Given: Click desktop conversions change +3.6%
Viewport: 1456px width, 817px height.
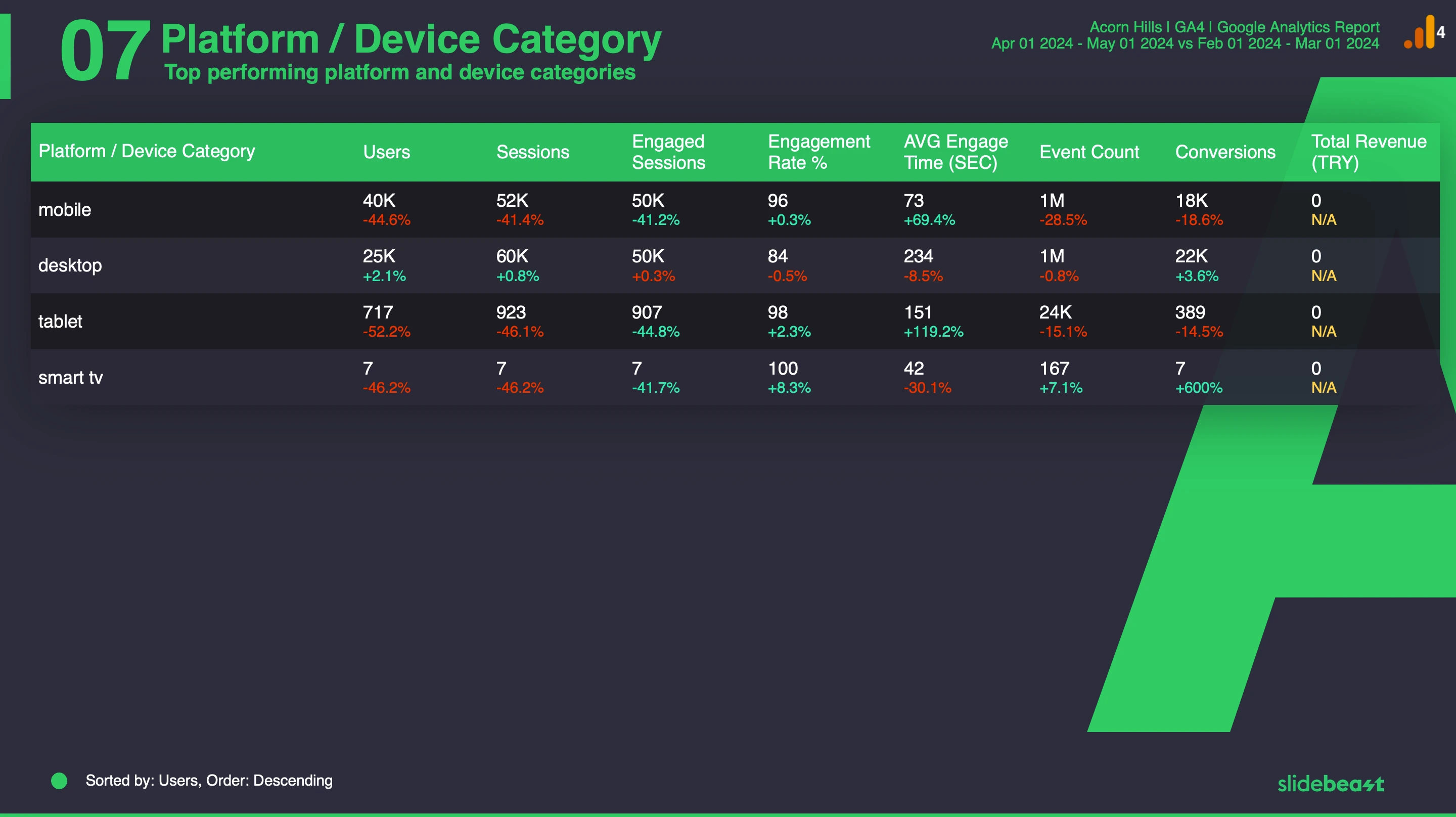Looking at the screenshot, I should click(1197, 276).
